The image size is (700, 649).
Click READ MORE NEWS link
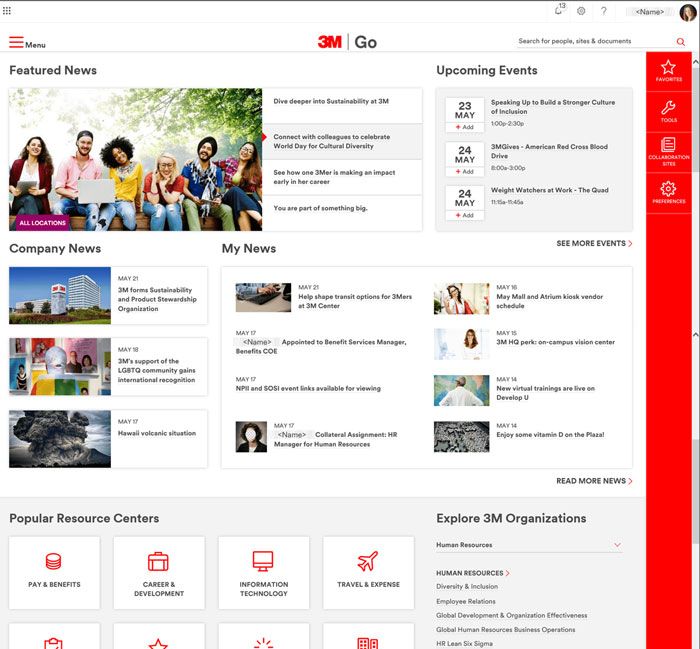594,481
